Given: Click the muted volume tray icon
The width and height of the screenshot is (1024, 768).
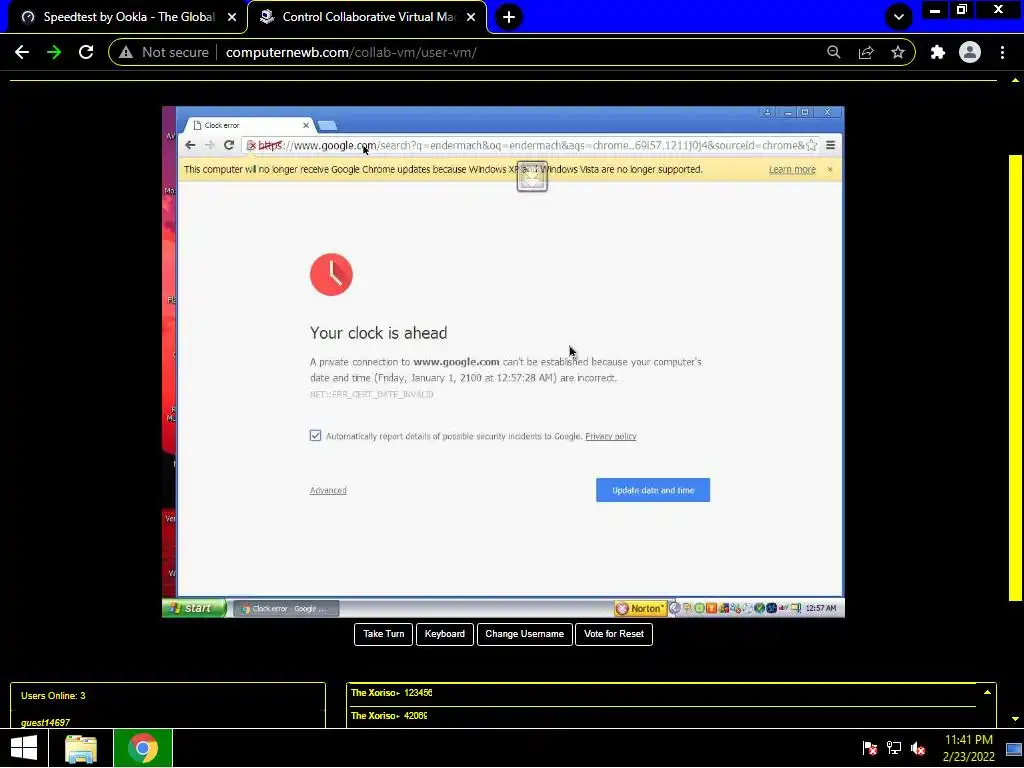Looking at the screenshot, I should click(918, 748).
